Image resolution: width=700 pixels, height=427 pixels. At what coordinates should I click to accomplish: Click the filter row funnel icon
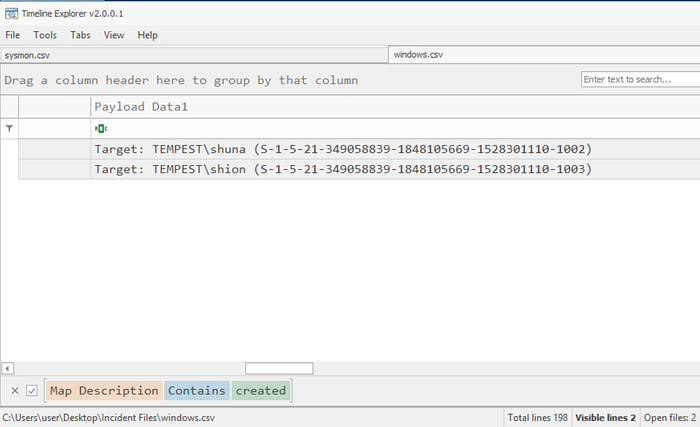point(9,129)
